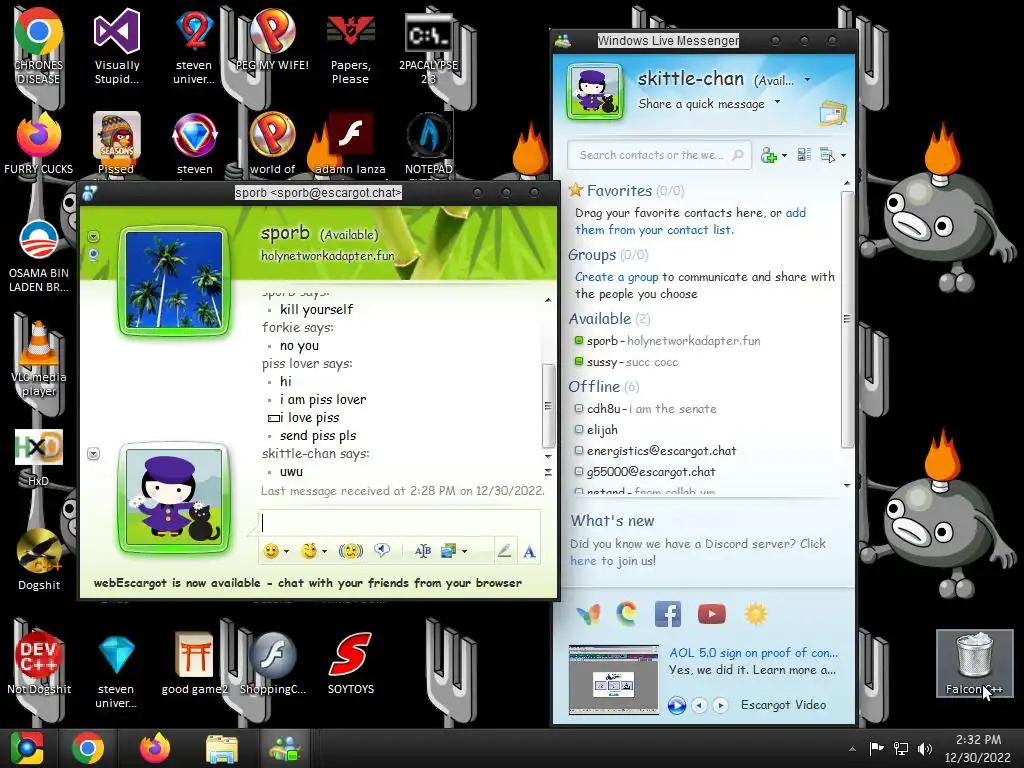Open File Explorer from the taskbar
The height and width of the screenshot is (768, 1024).
coord(221,748)
